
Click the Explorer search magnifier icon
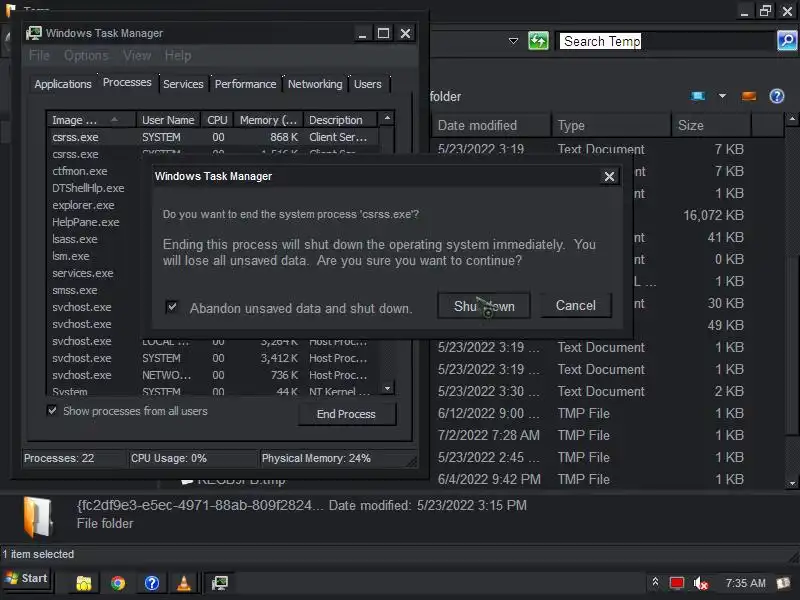pyautogui.click(x=787, y=40)
